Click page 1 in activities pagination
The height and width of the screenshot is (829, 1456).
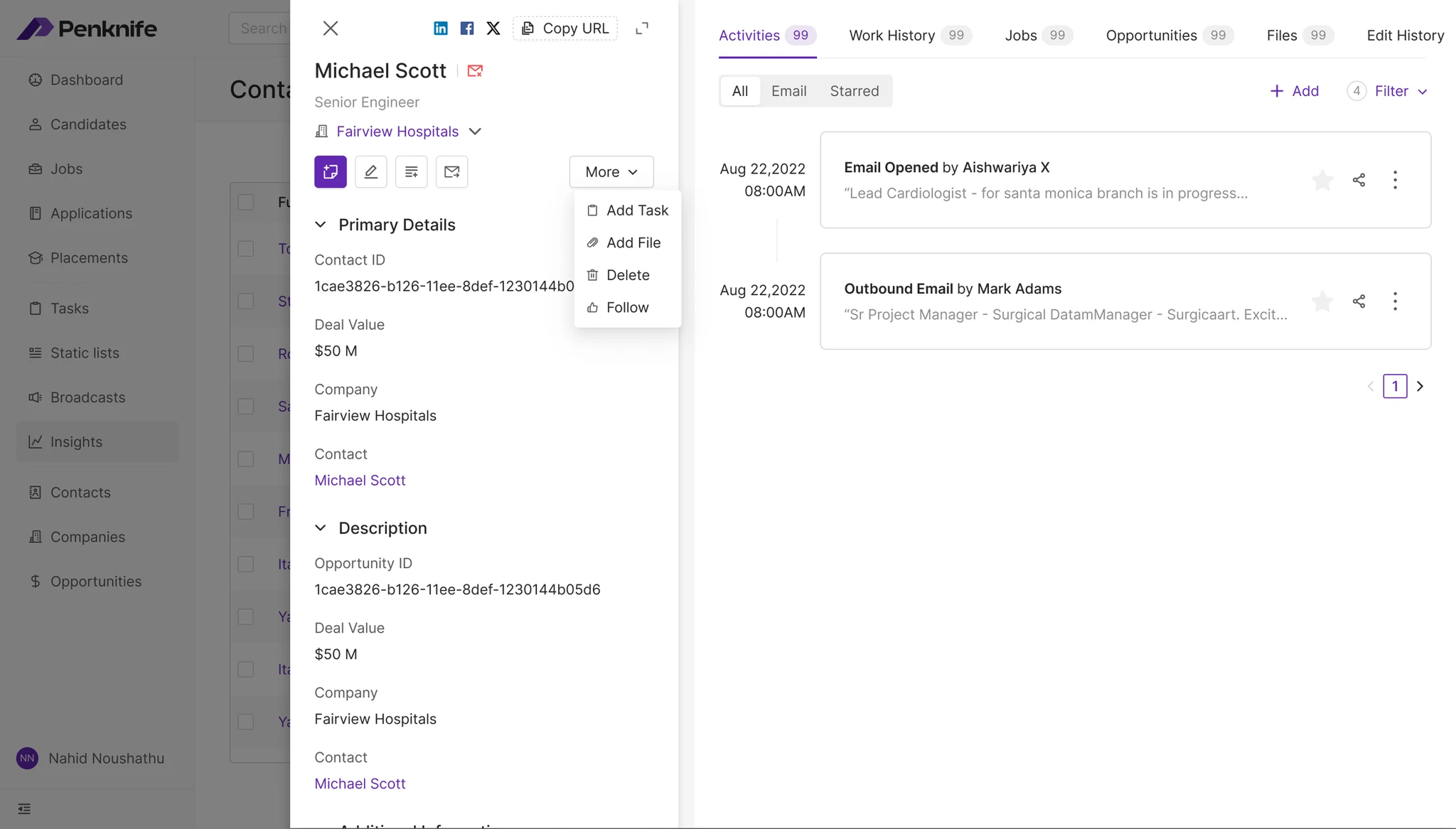point(1395,386)
